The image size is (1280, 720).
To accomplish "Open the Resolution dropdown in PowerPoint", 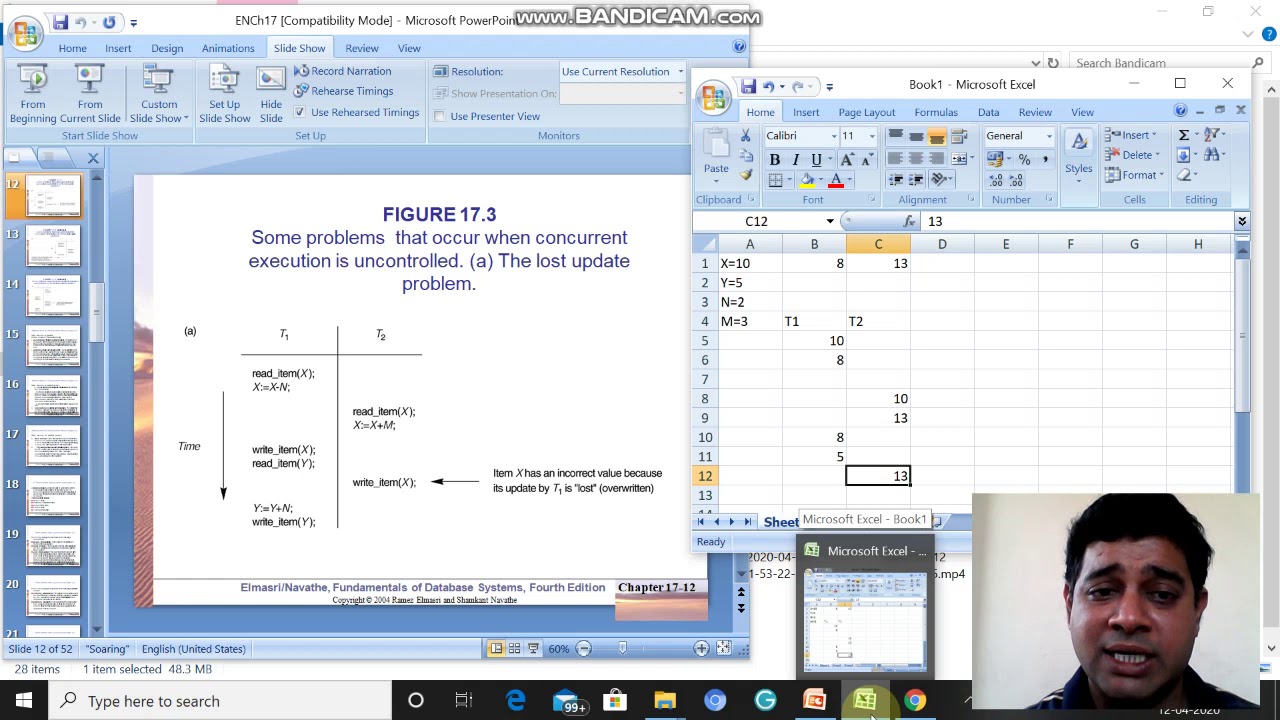I will (x=680, y=72).
